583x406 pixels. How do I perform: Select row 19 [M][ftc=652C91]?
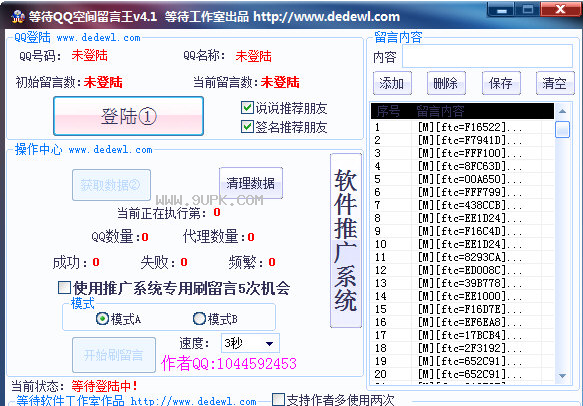[463, 361]
